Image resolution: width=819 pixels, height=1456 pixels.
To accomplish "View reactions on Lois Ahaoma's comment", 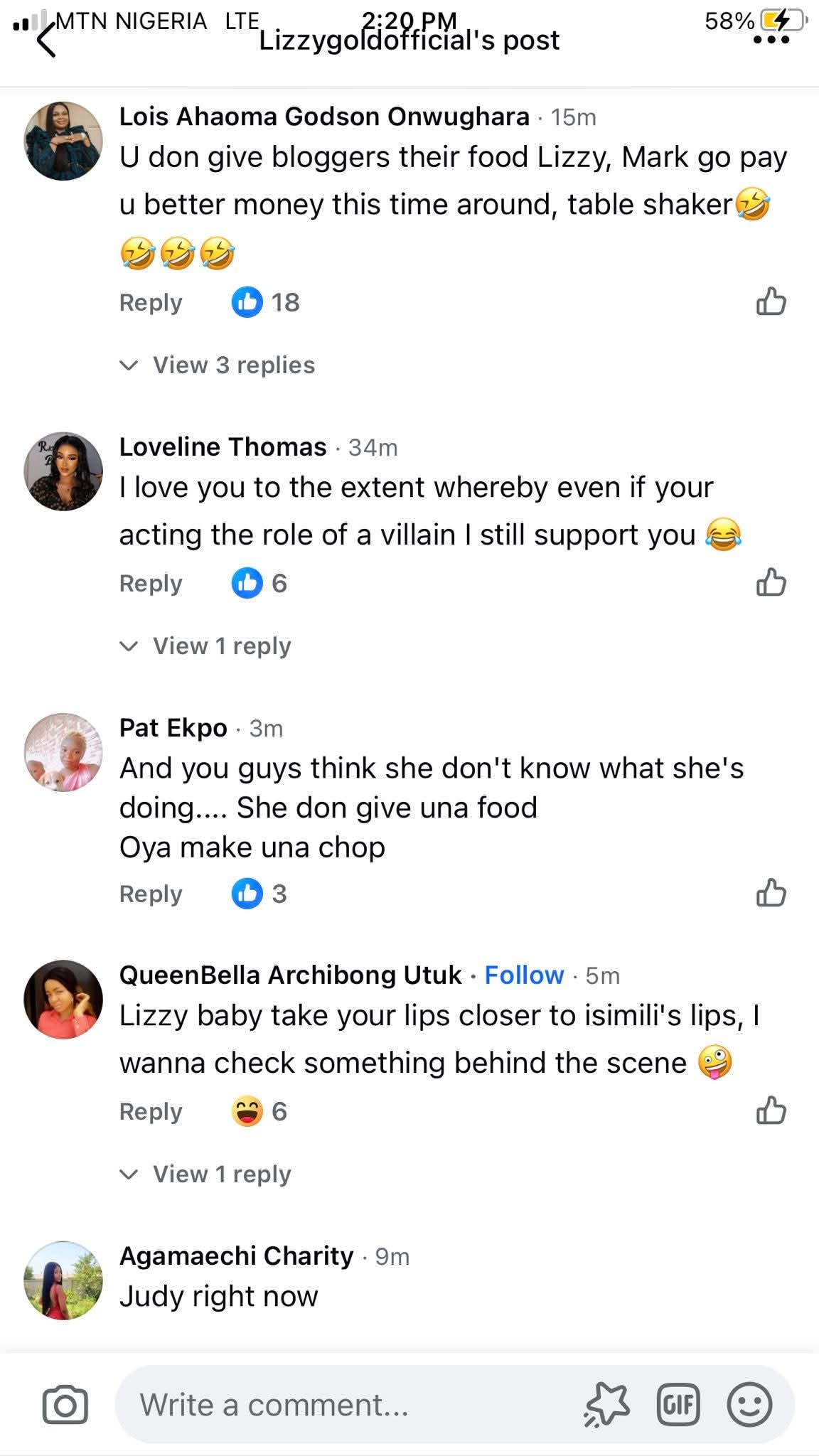I will coord(266,303).
